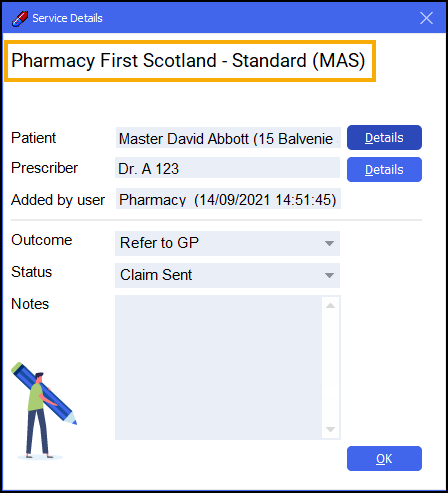Image resolution: width=448 pixels, height=493 pixels.
Task: Expand the Outcome dropdown arrow
Action: pyautogui.click(x=329, y=243)
